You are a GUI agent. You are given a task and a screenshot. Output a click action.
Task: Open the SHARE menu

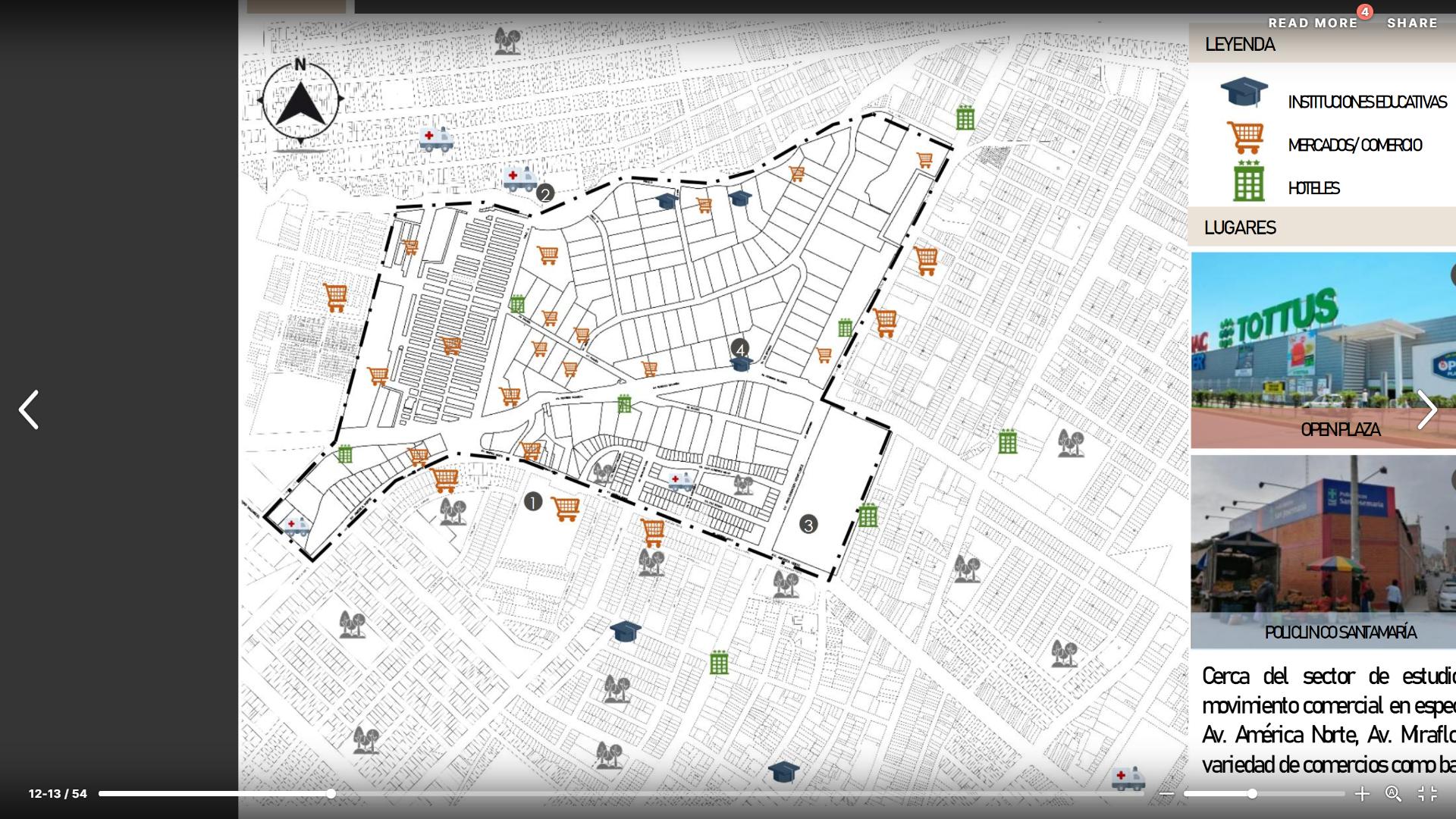(1412, 24)
